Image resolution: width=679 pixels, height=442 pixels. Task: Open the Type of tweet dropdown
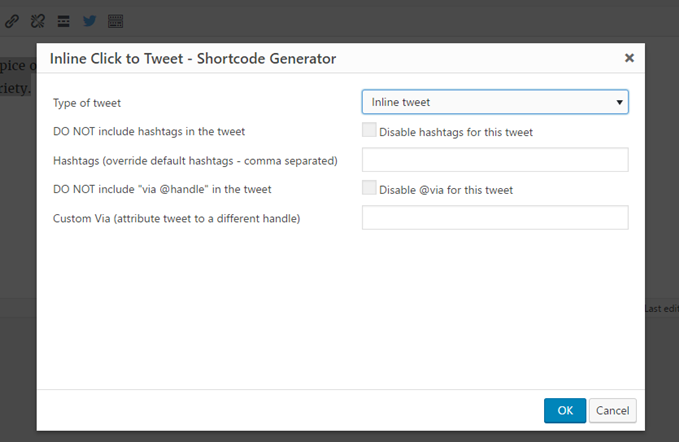point(495,102)
